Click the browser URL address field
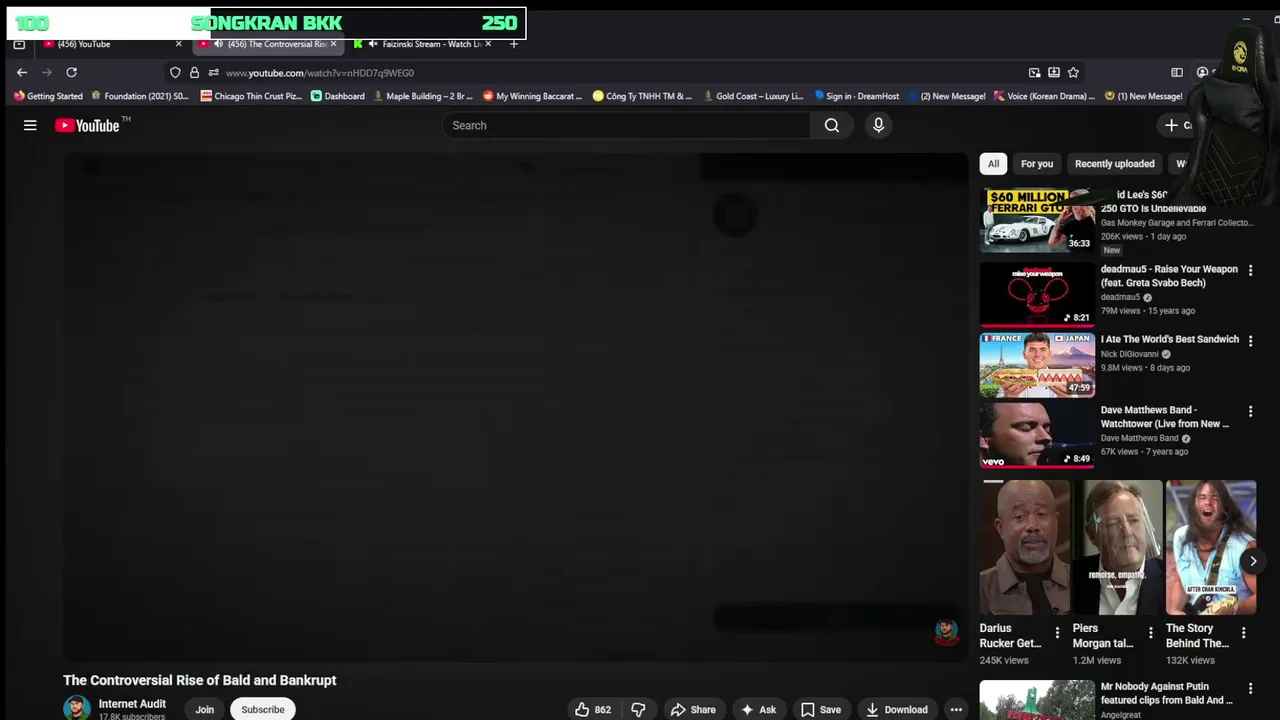Viewport: 1280px width, 720px height. [x=620, y=73]
